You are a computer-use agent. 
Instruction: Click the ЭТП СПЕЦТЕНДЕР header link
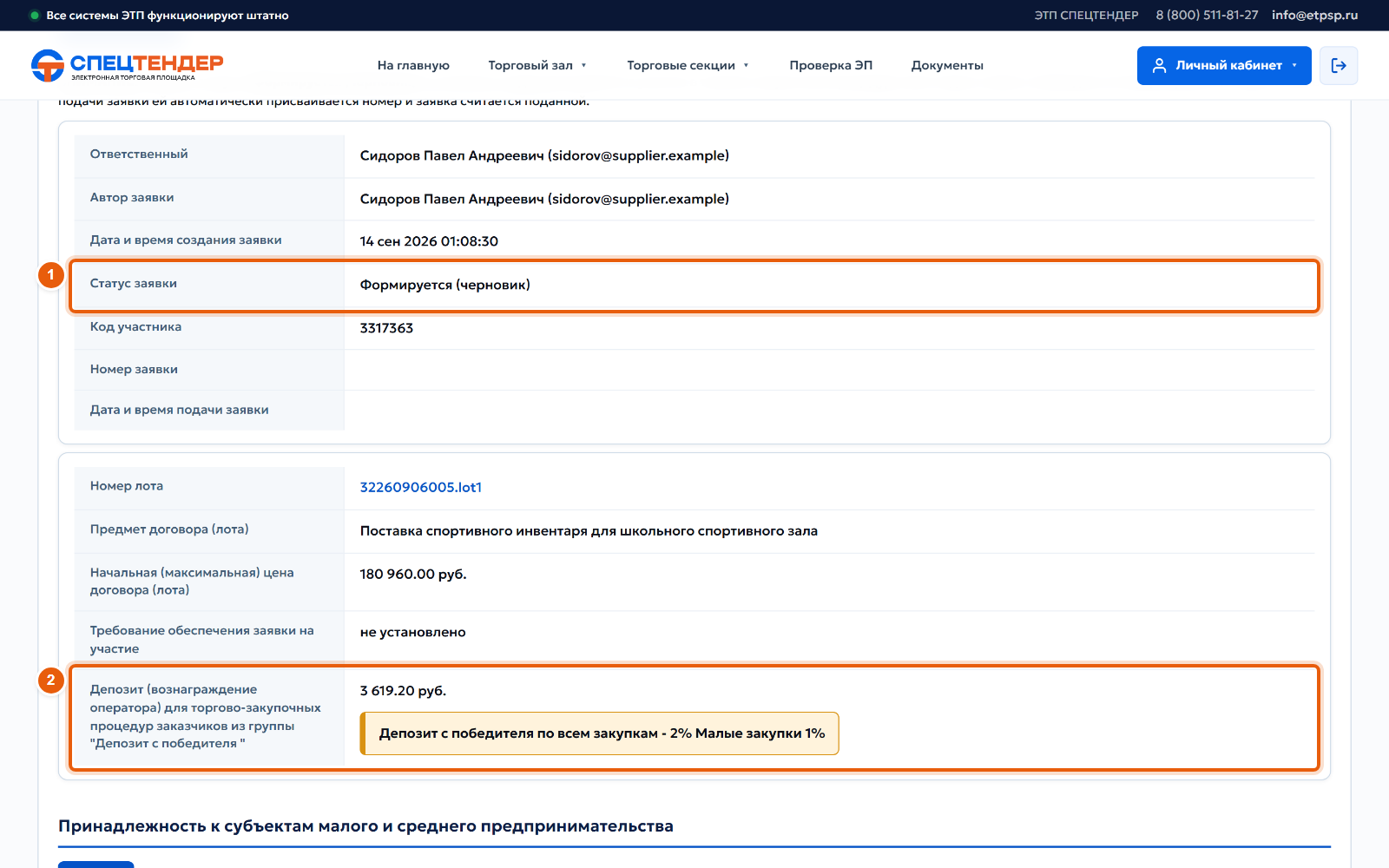[x=1086, y=16]
